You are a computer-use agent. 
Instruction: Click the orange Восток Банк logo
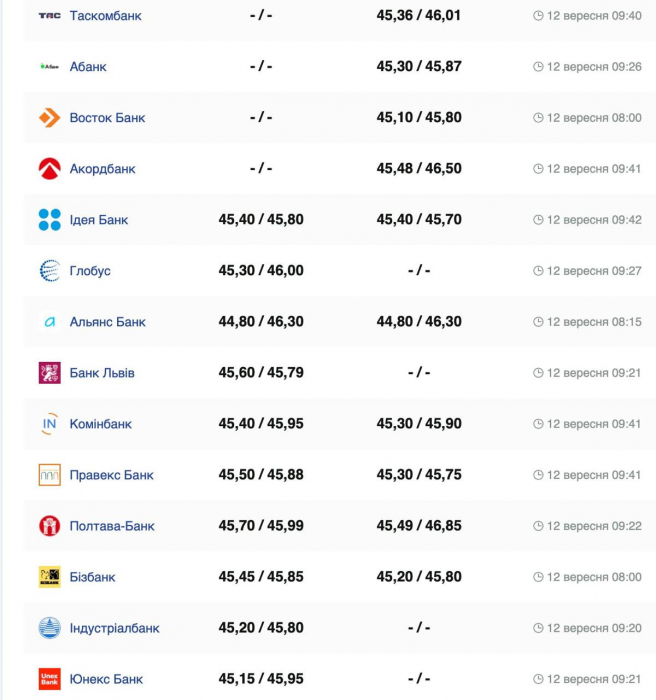pos(50,117)
